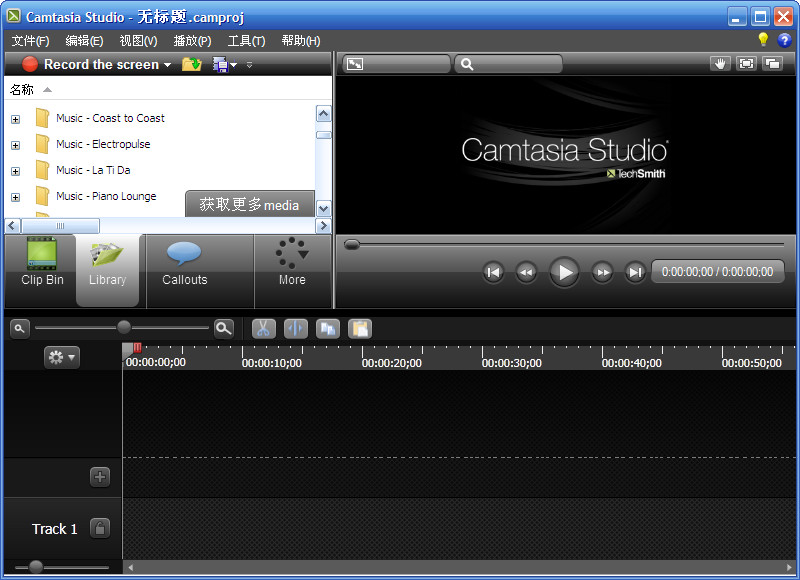Click the 0:00:00;00 time display

coord(717,272)
